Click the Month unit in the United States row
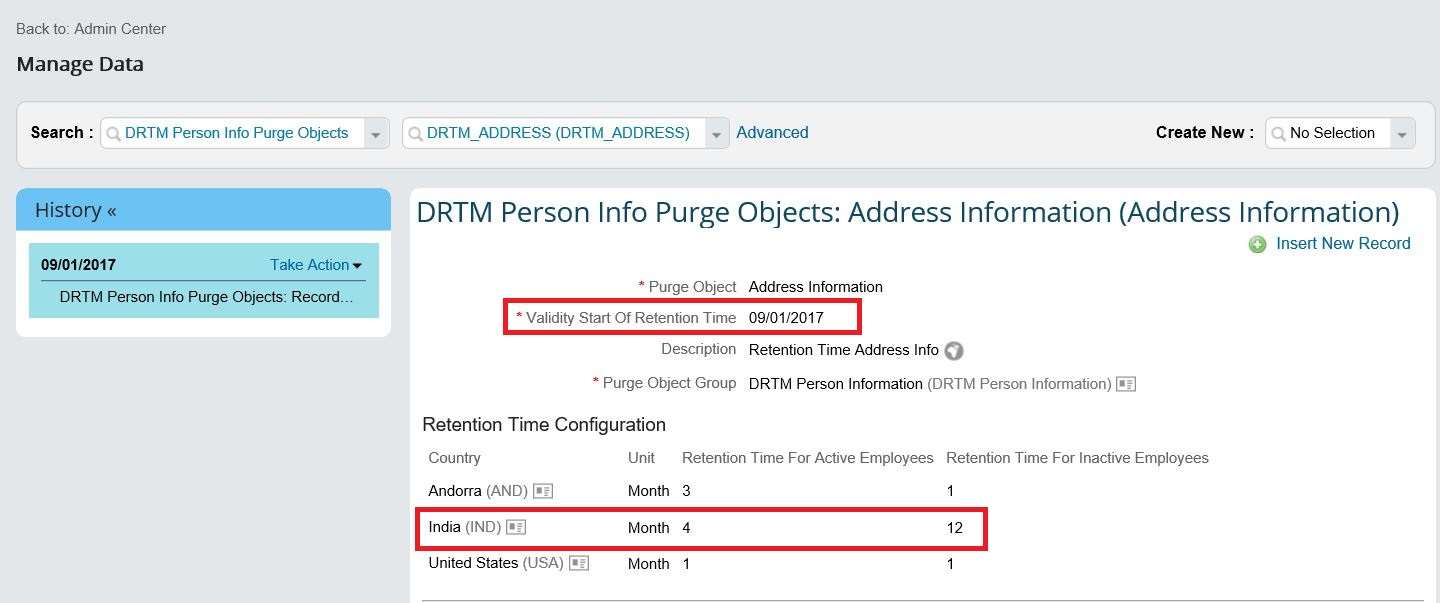This screenshot has width=1440, height=603. [648, 564]
